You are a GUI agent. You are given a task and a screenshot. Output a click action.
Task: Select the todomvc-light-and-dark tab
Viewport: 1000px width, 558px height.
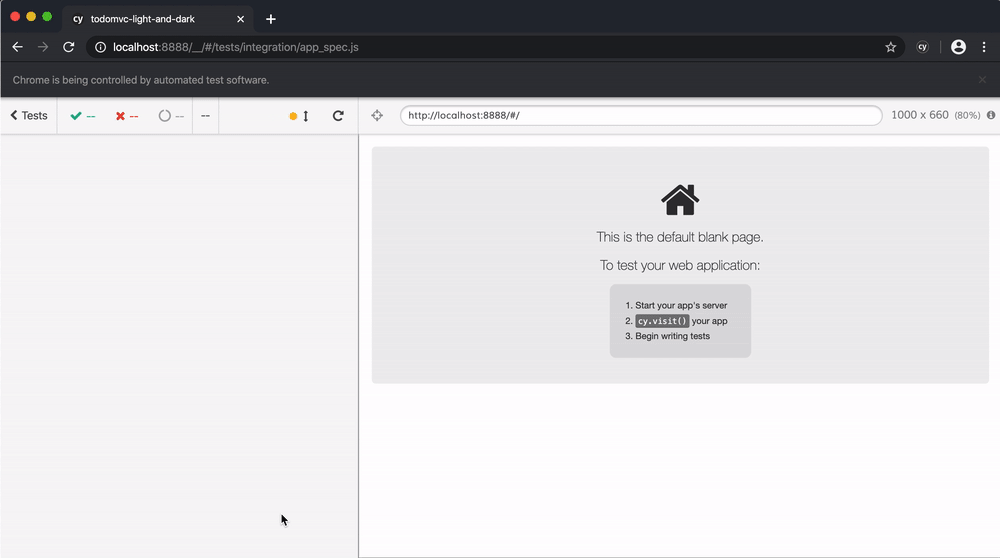150,19
